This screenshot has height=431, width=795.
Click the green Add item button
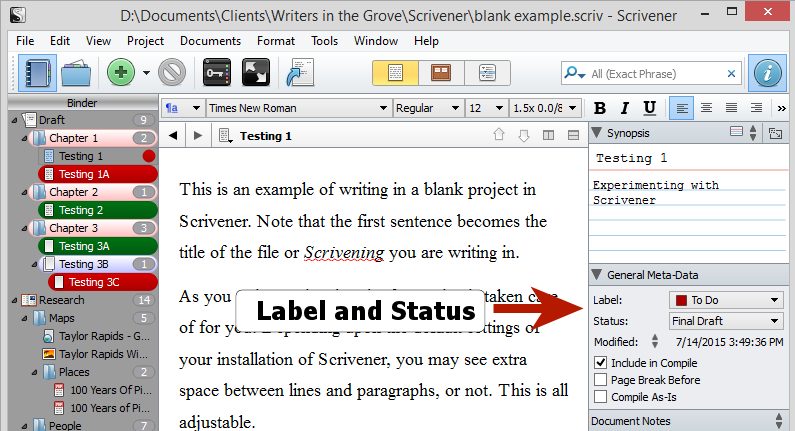[x=121, y=73]
